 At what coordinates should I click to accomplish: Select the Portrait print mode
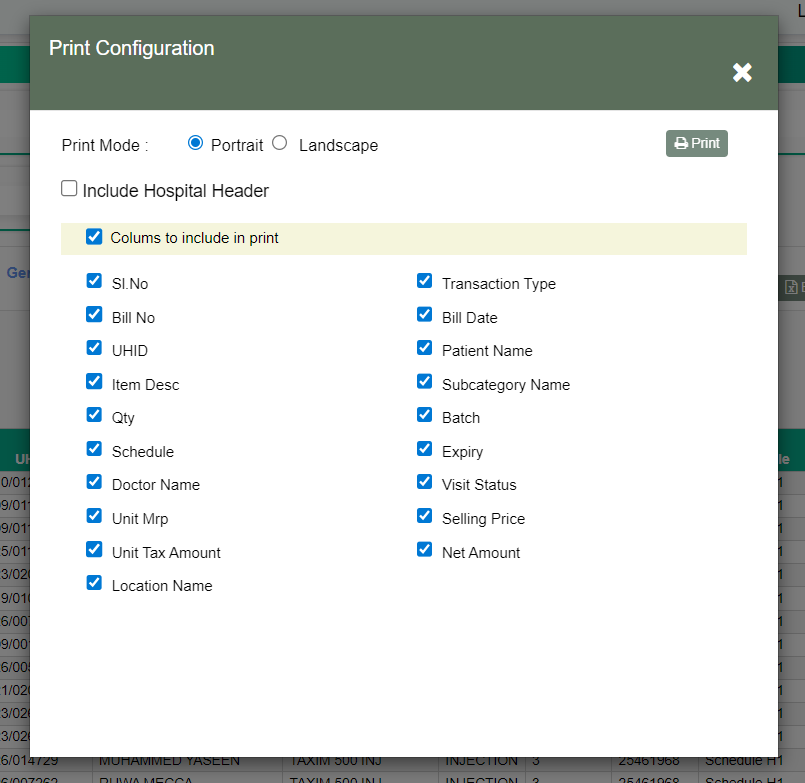click(196, 142)
